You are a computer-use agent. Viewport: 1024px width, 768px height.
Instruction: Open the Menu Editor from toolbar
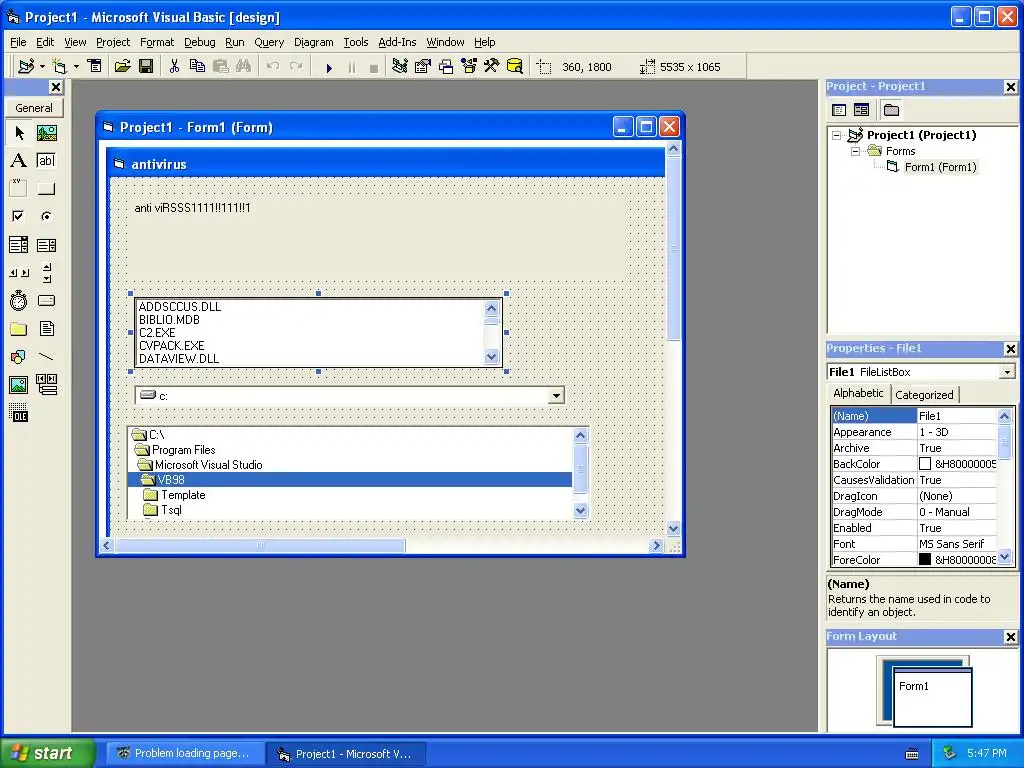point(95,67)
